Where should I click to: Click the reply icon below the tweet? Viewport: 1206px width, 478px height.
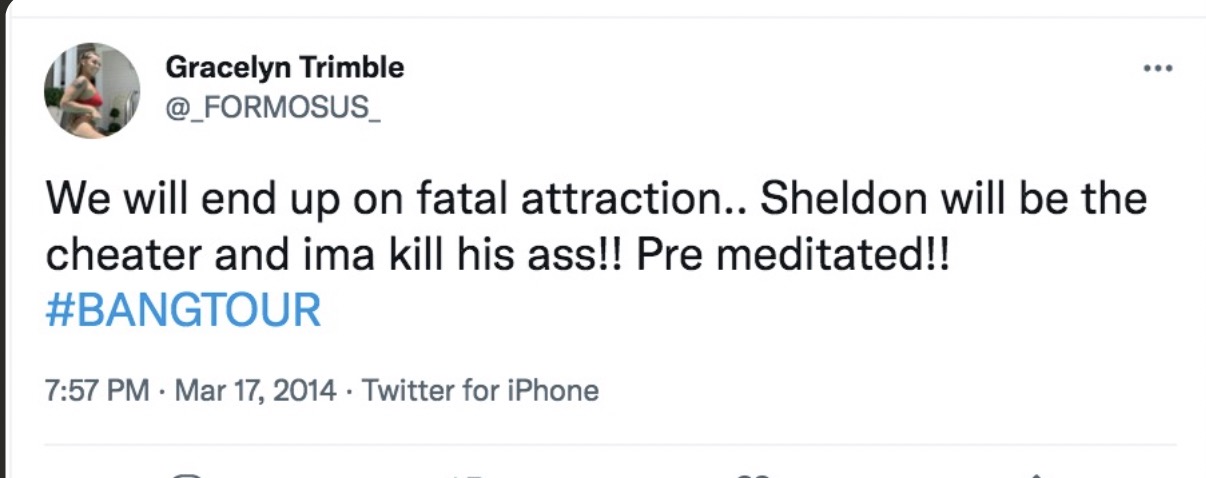(x=187, y=475)
